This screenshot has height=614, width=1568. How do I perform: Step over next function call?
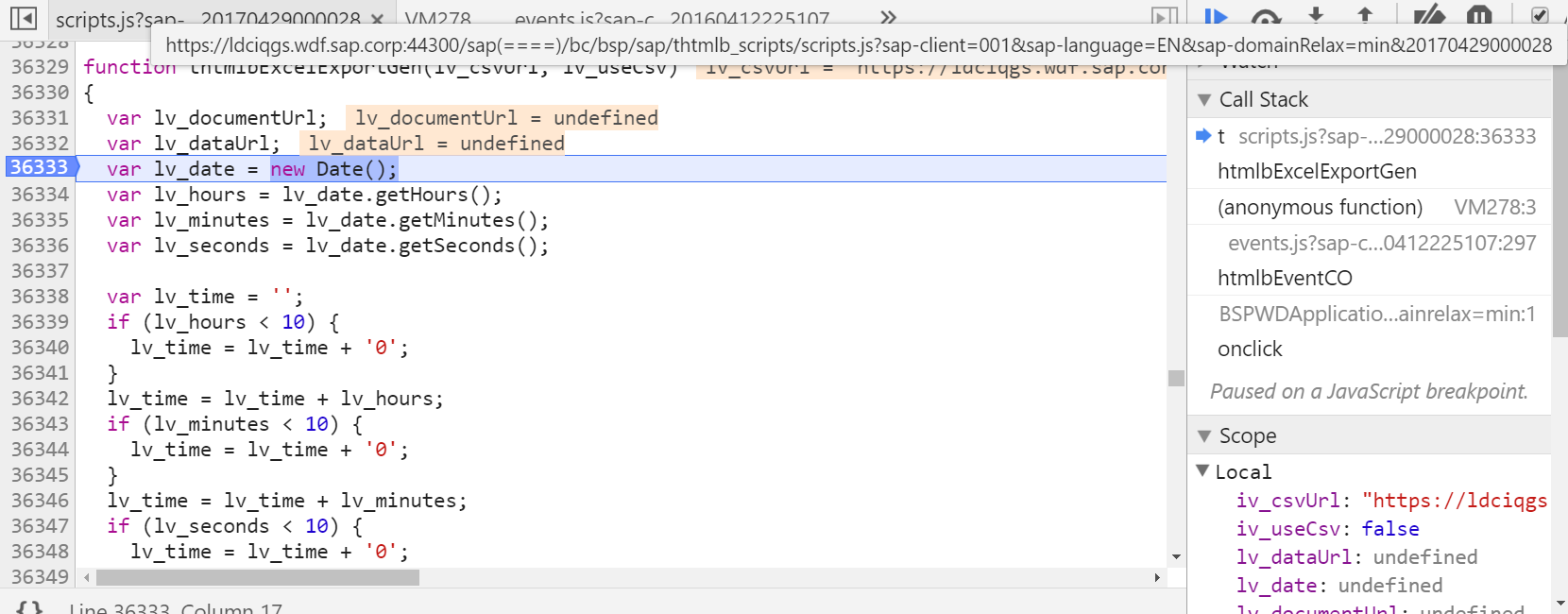pyautogui.click(x=1266, y=16)
